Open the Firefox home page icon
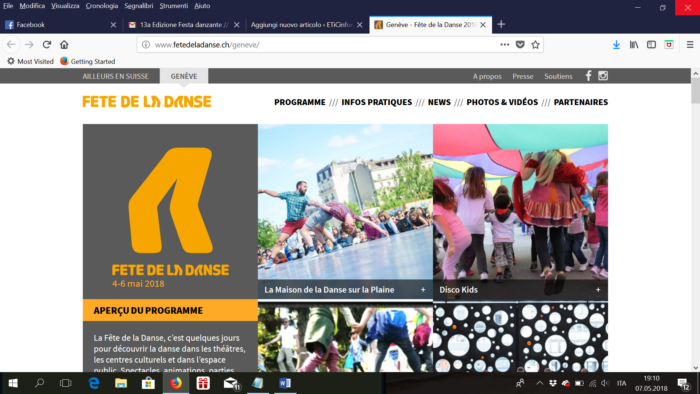700x394 pixels. click(x=64, y=45)
